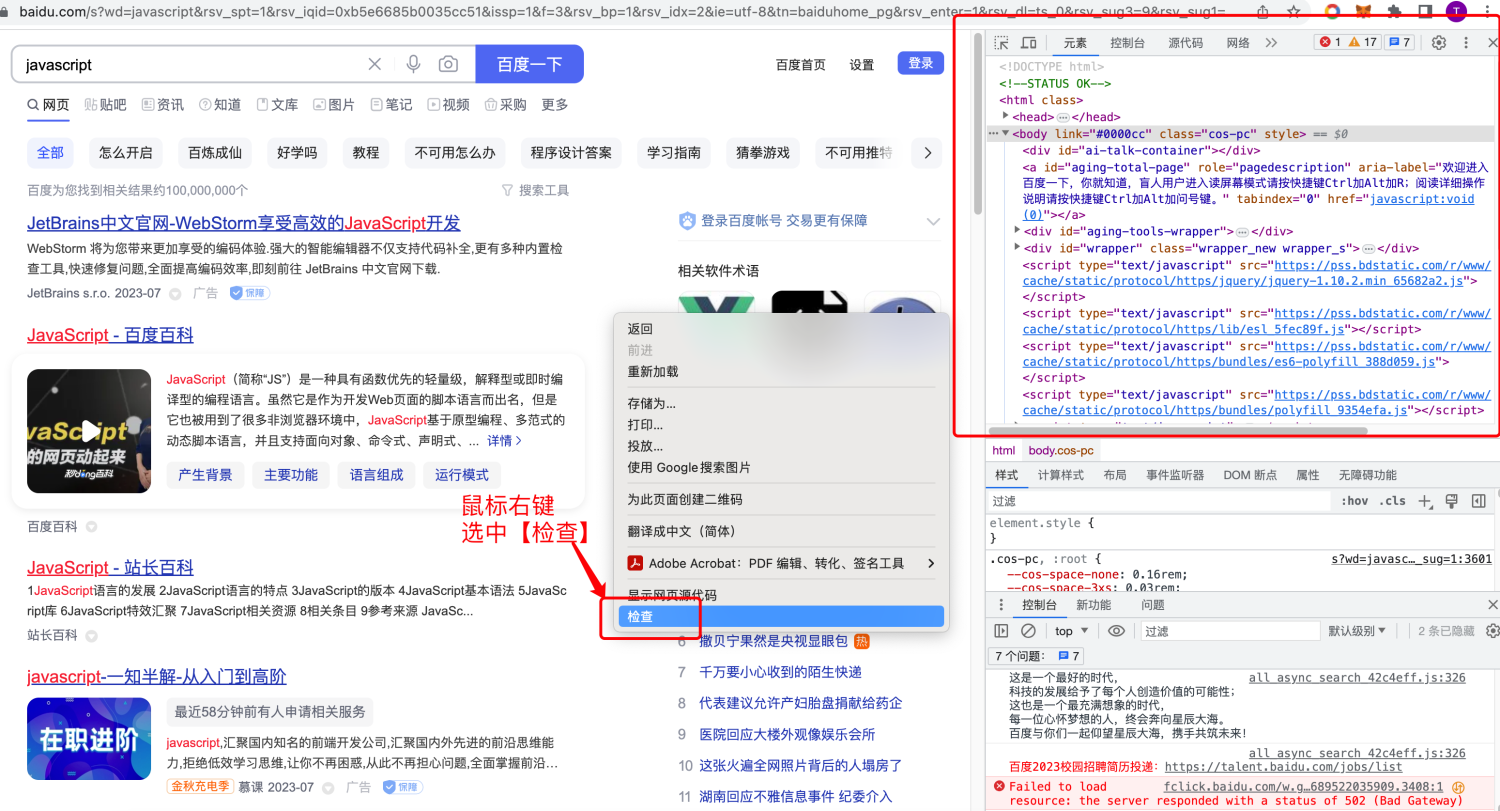Open the Extensions puzzle piece icon

click(x=1395, y=11)
